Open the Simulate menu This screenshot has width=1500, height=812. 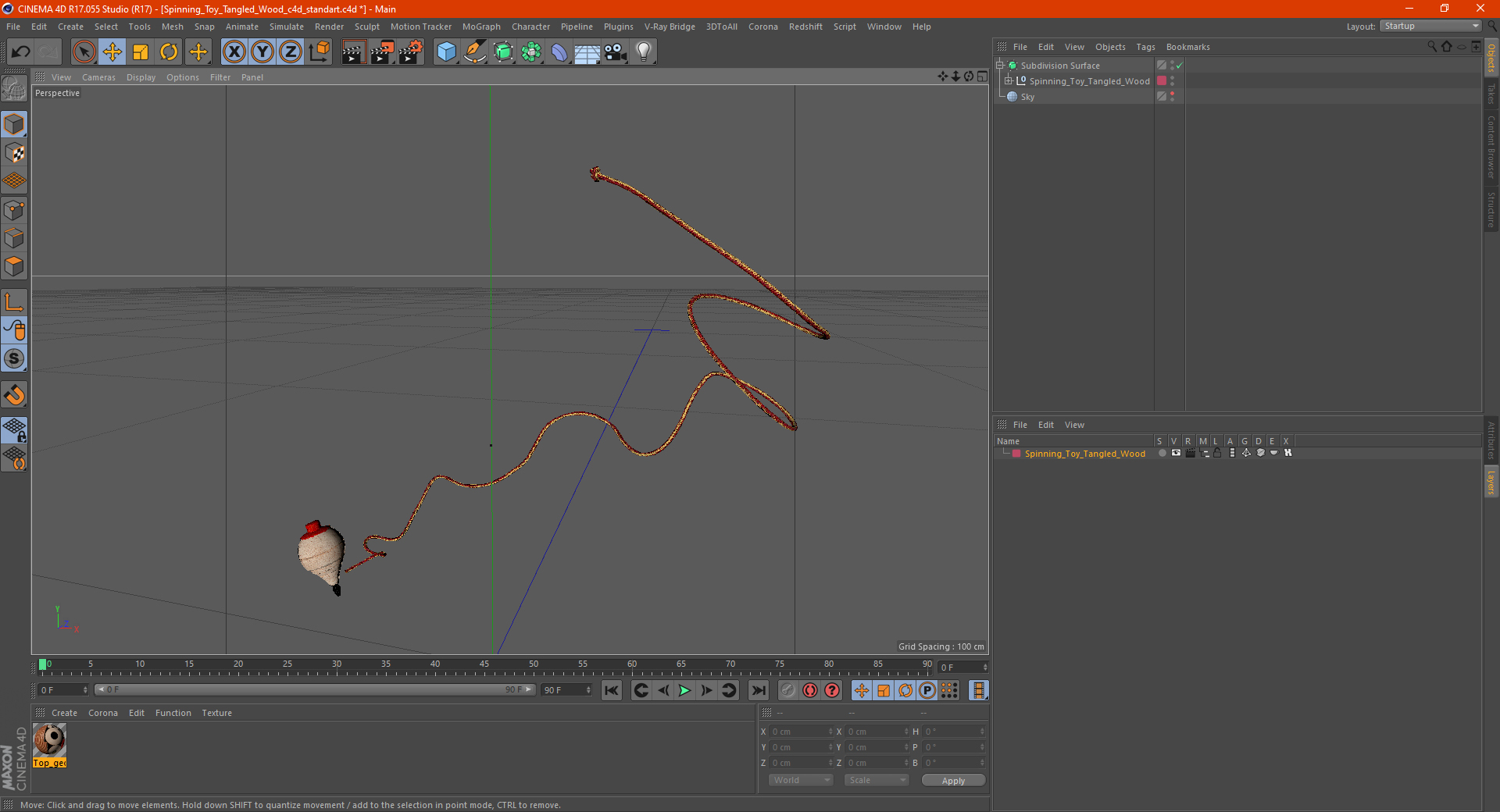pyautogui.click(x=287, y=27)
